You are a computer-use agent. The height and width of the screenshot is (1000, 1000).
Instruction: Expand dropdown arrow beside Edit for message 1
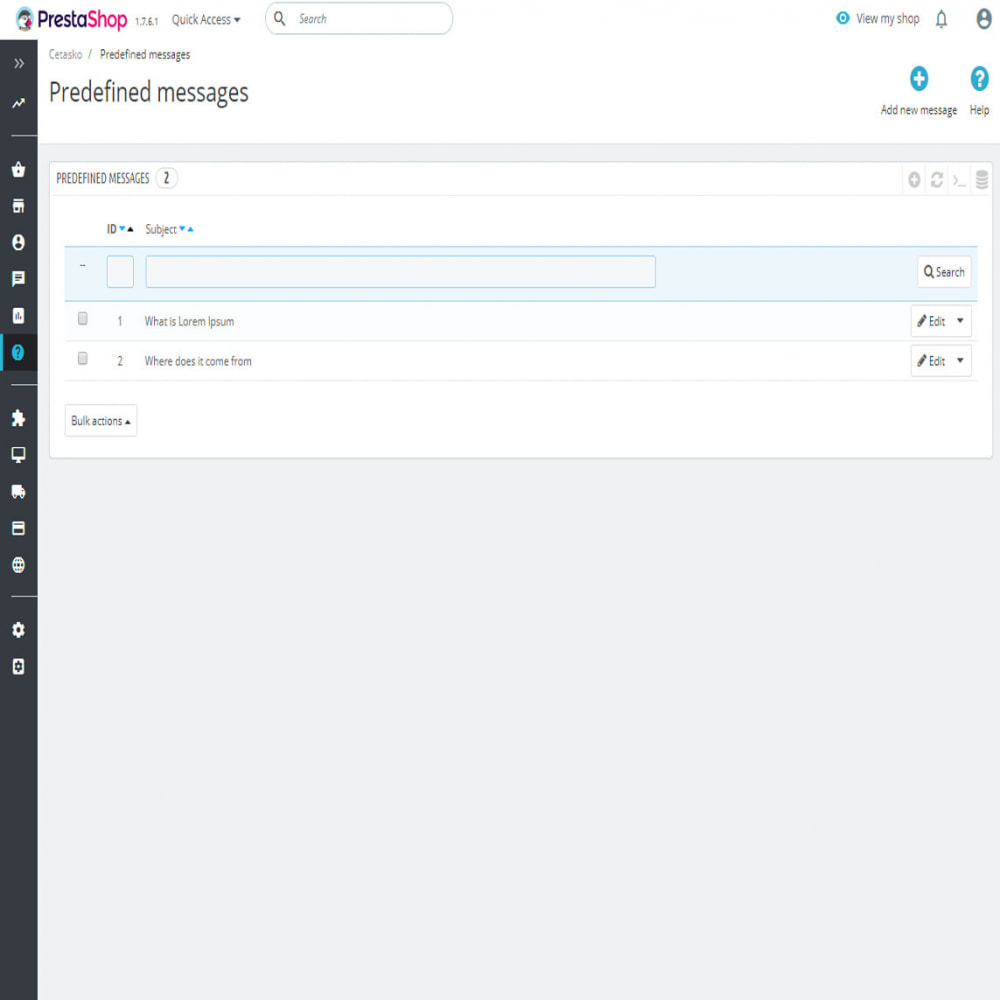point(960,321)
